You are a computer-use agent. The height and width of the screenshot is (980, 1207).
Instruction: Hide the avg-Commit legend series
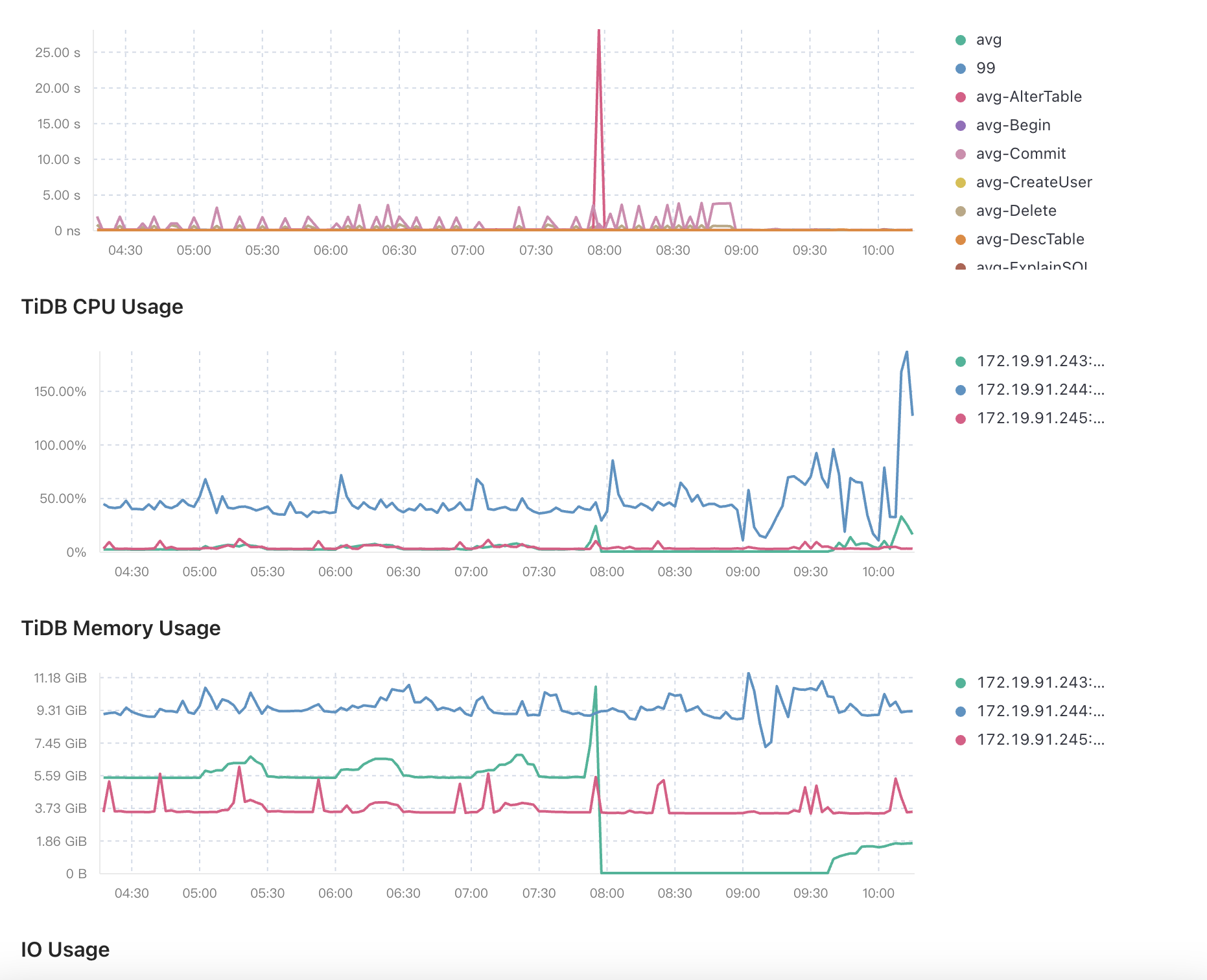click(x=1020, y=154)
